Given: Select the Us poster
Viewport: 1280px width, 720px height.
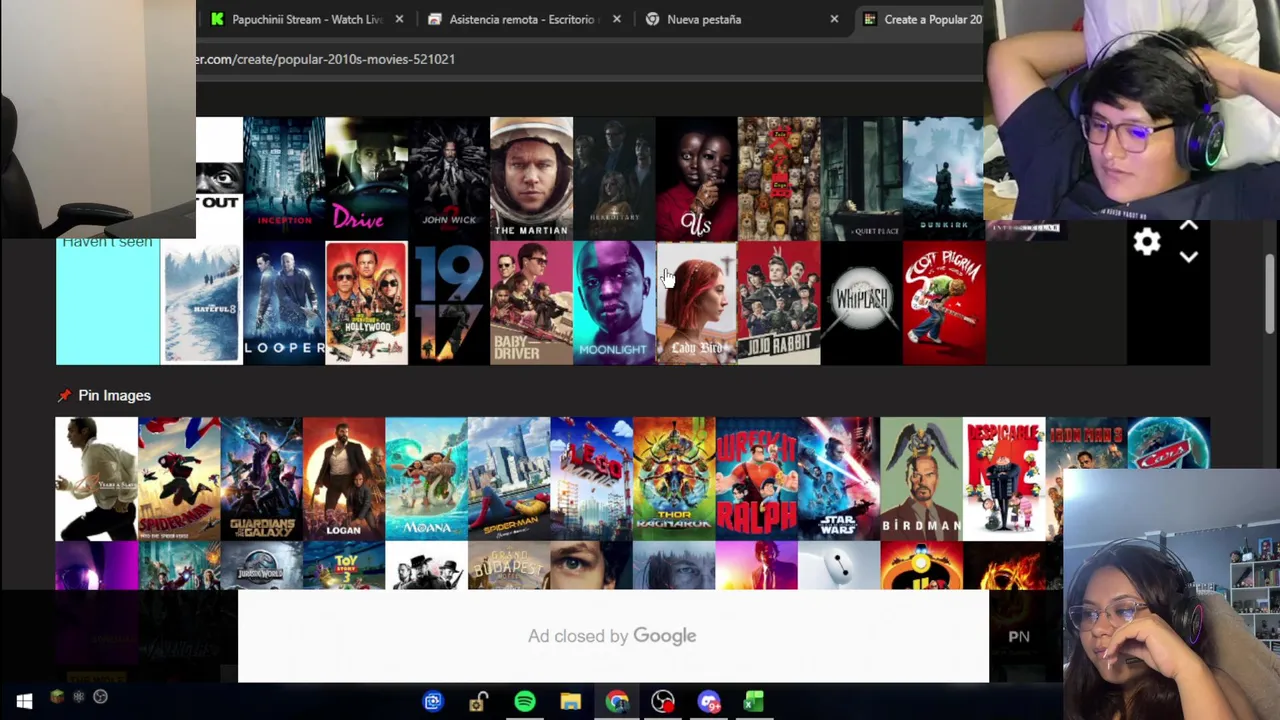Looking at the screenshot, I should click(696, 178).
